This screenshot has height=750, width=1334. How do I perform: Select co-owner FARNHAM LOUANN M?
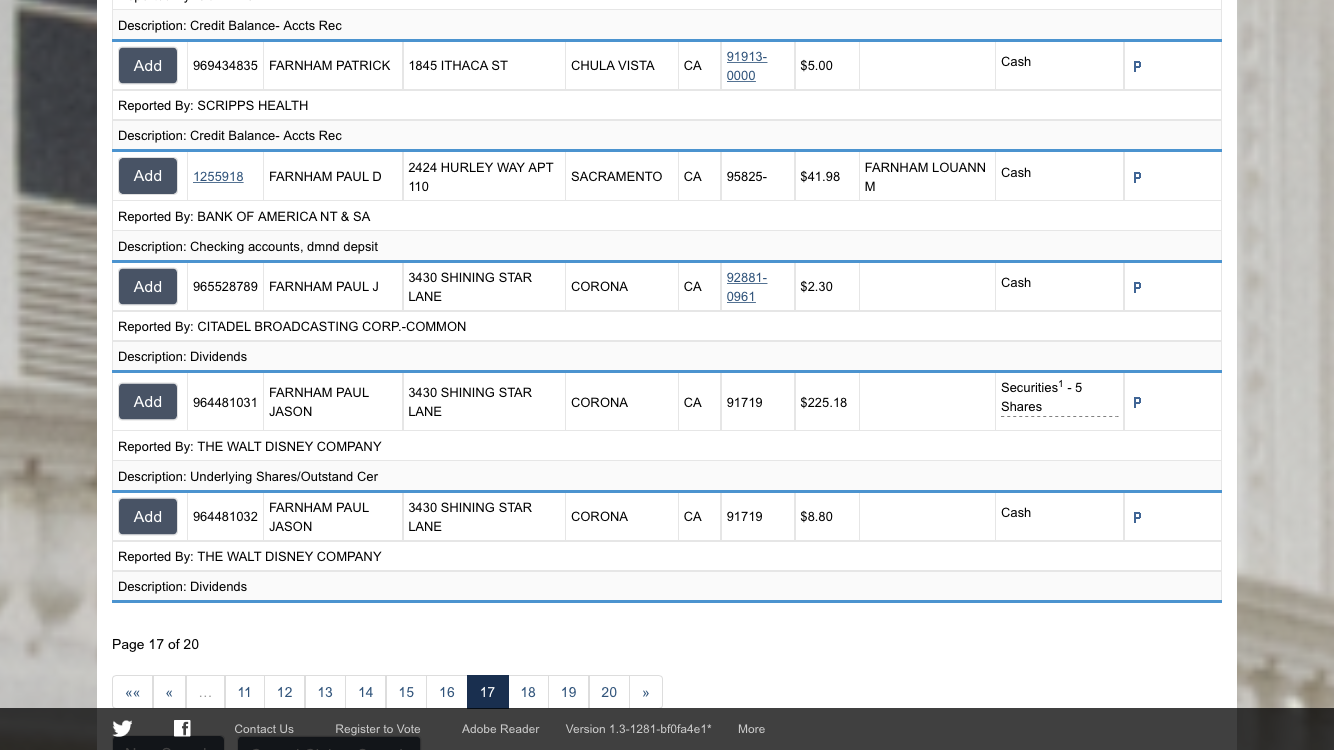tap(925, 177)
